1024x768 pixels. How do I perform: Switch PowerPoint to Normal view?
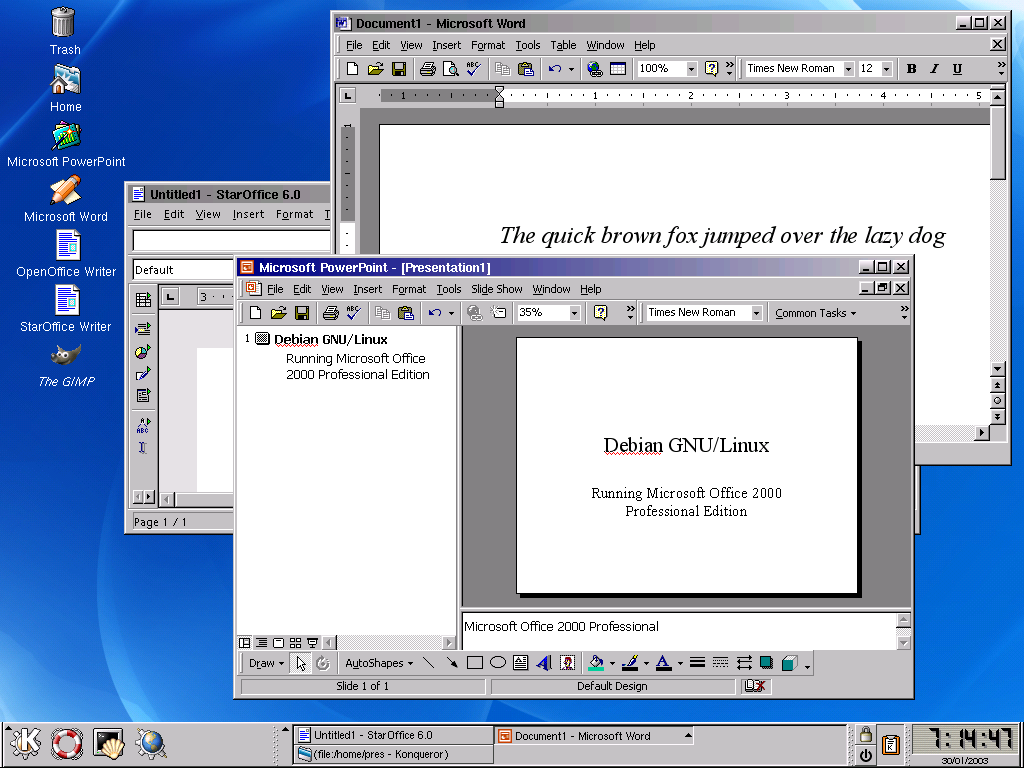(244, 643)
